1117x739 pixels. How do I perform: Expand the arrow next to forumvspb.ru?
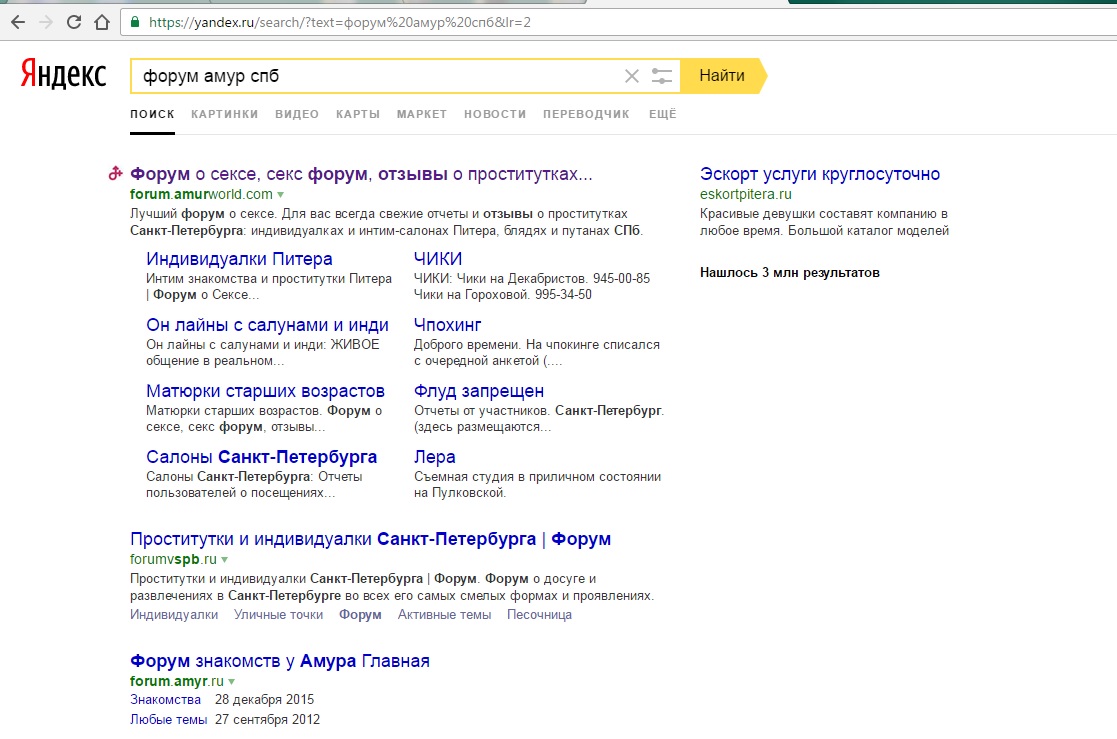click(x=225, y=560)
